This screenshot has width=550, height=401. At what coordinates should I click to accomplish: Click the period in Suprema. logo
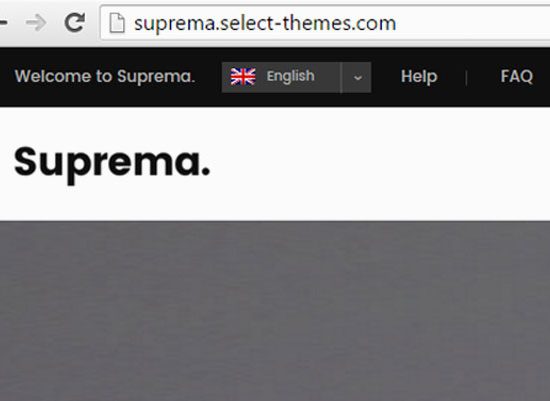(x=206, y=171)
